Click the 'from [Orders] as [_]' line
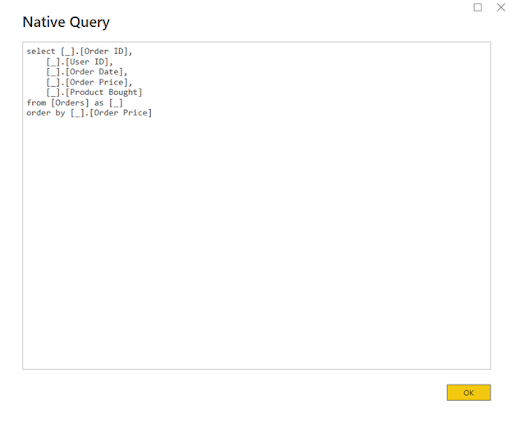This screenshot has height=423, width=512. (75, 103)
